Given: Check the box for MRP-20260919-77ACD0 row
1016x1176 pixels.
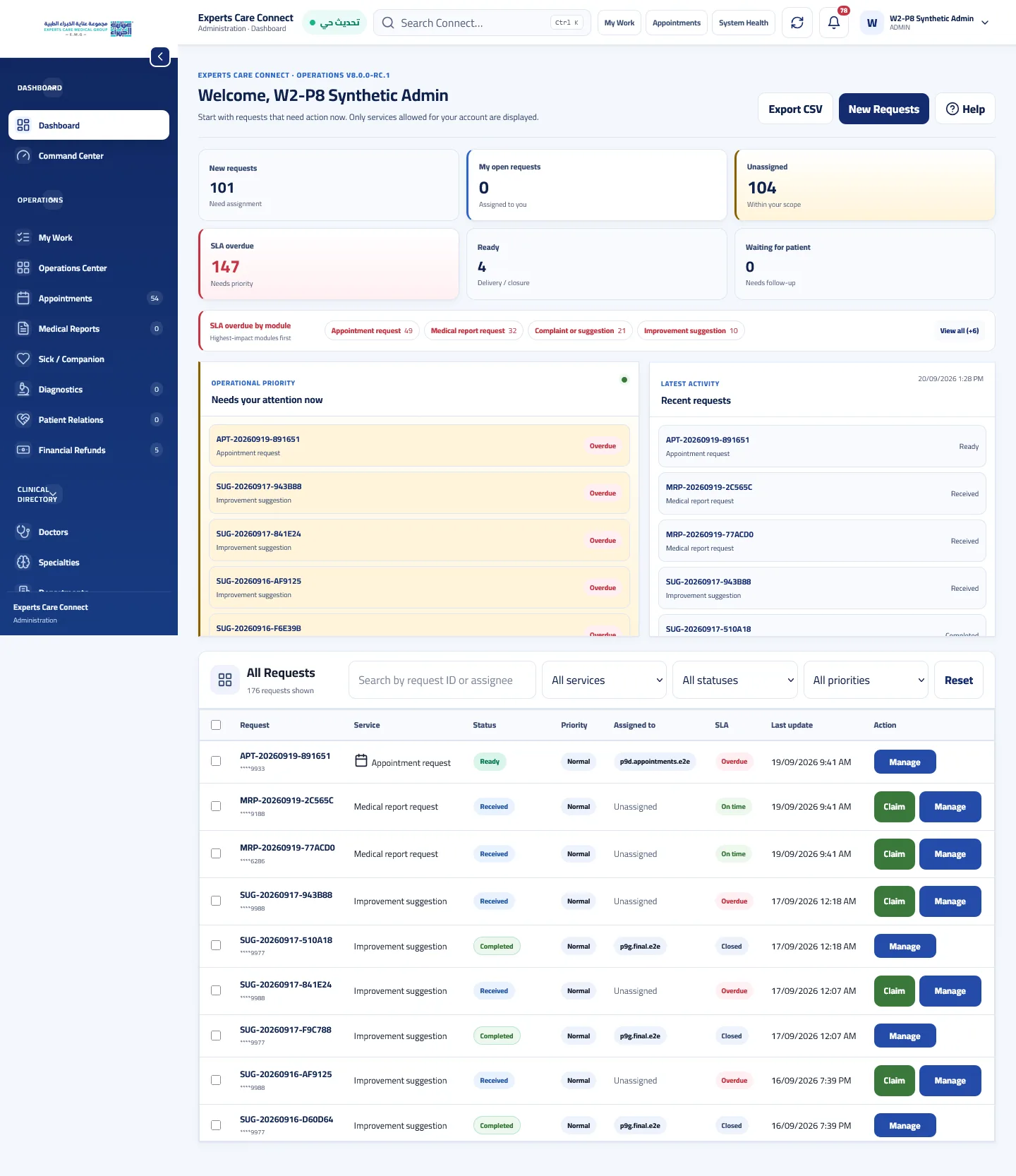Looking at the screenshot, I should 216,853.
